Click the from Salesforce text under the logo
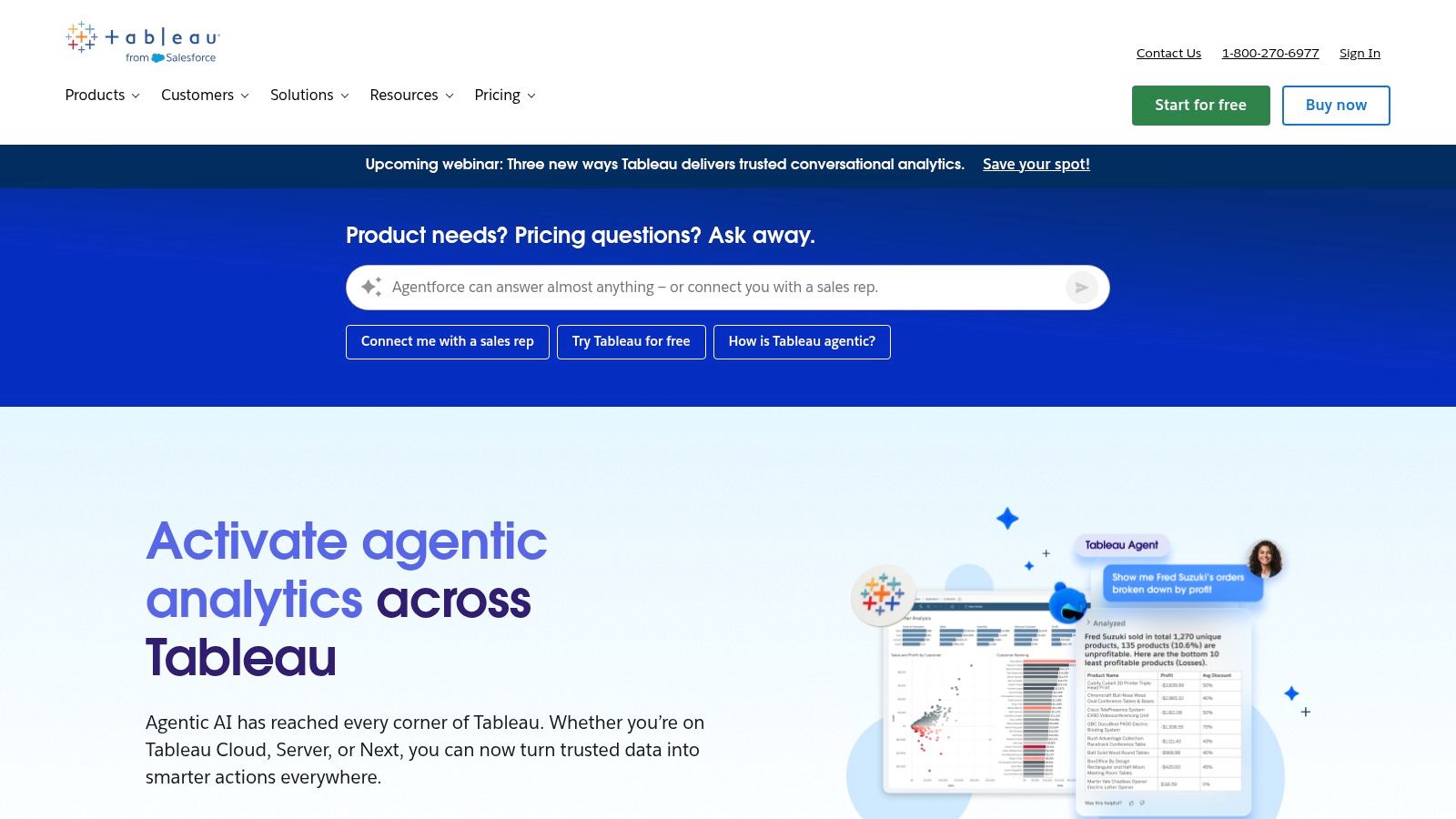 pyautogui.click(x=171, y=58)
